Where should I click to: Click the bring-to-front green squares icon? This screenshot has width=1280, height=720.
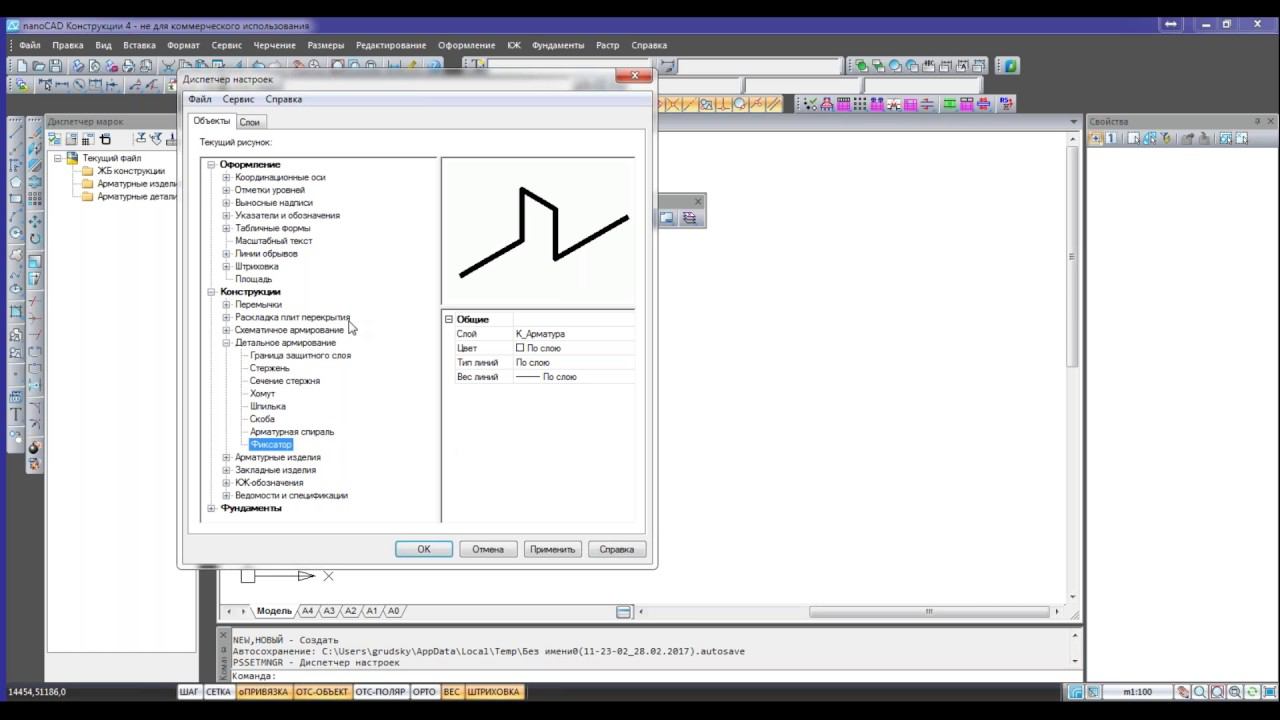click(860, 66)
